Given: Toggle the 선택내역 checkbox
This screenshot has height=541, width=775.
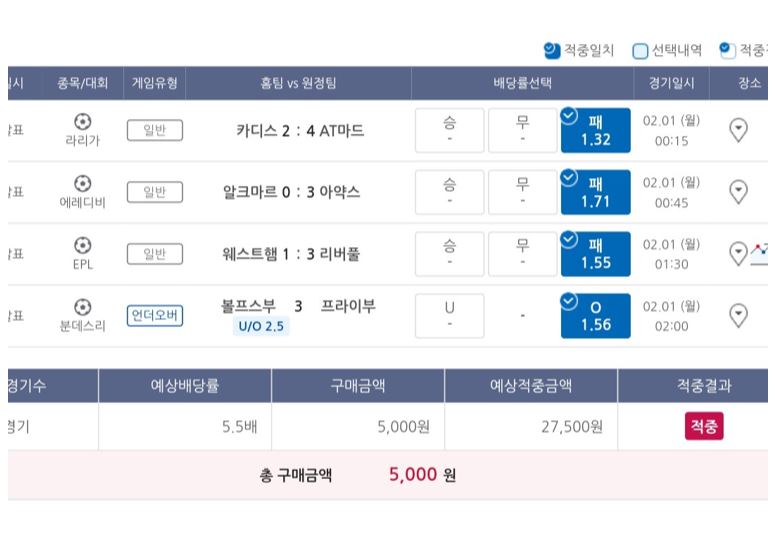Looking at the screenshot, I should coord(640,51).
